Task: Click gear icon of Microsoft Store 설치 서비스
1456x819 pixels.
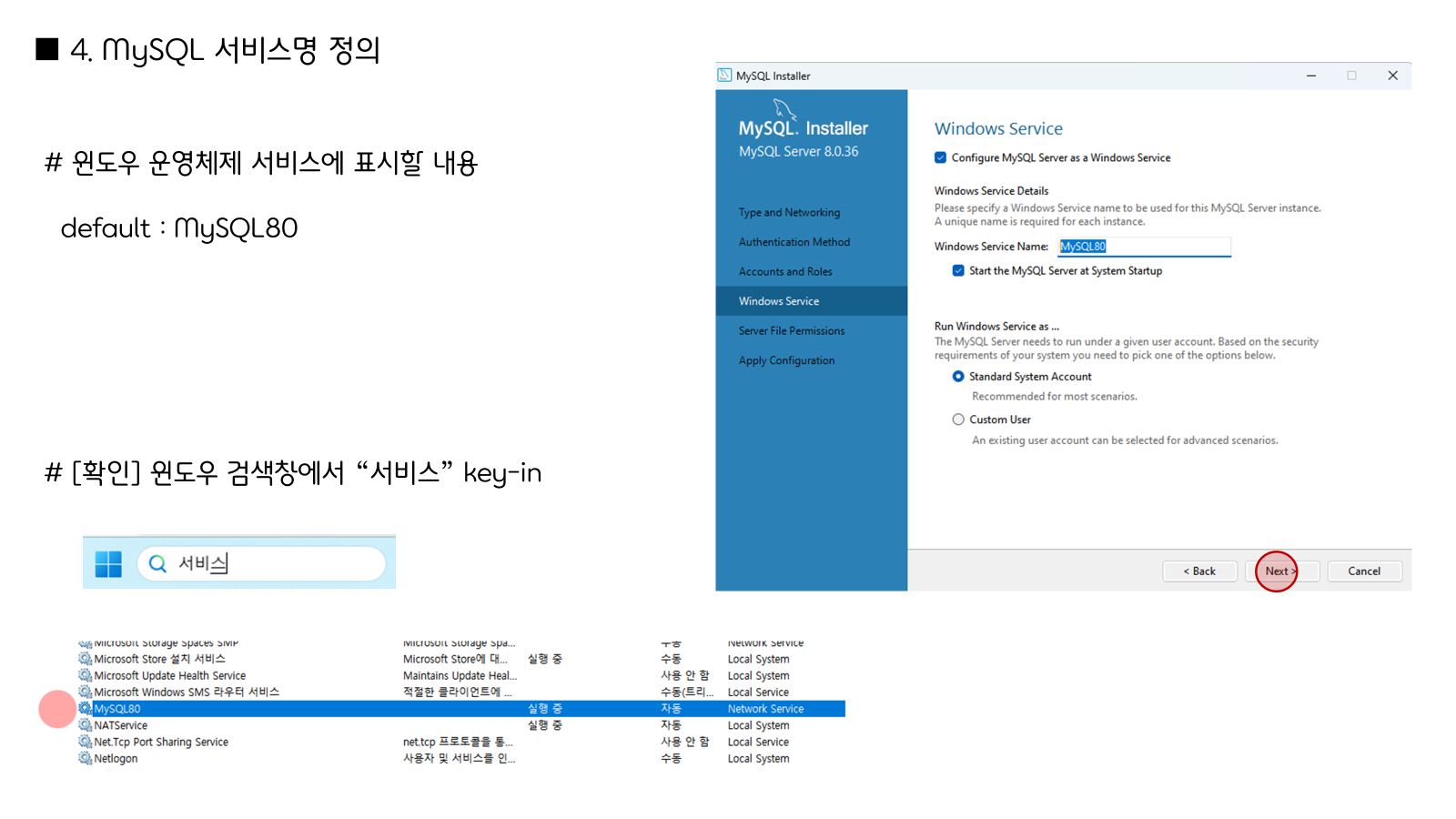Action: [x=85, y=659]
